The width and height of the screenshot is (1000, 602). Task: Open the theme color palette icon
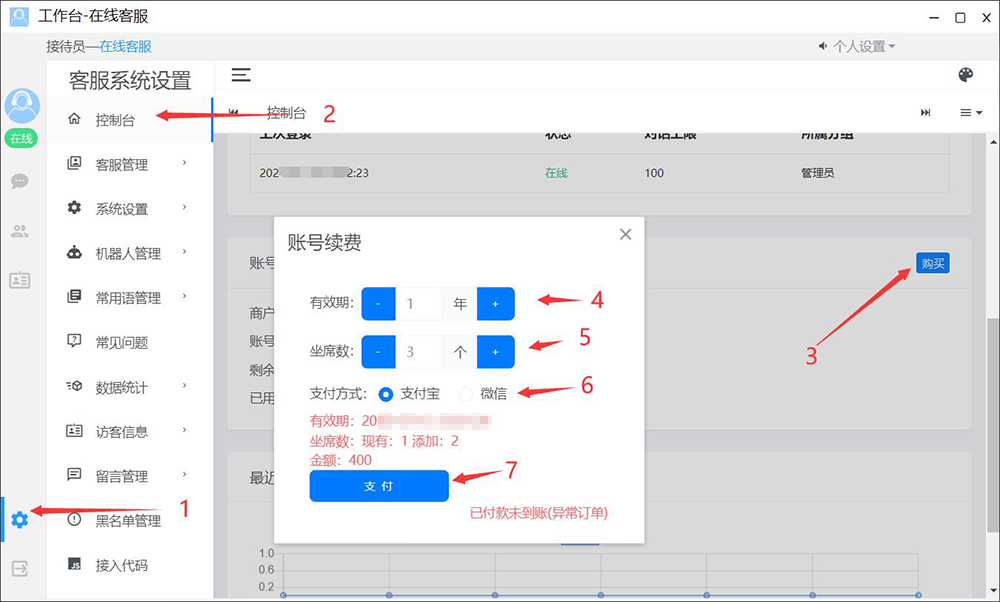(965, 75)
